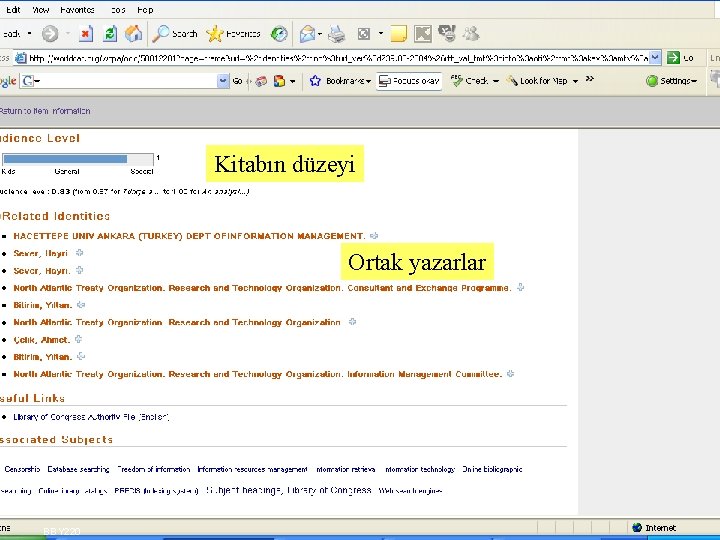Click the Google toolbar news icon
720x540 pixels.
[261, 81]
